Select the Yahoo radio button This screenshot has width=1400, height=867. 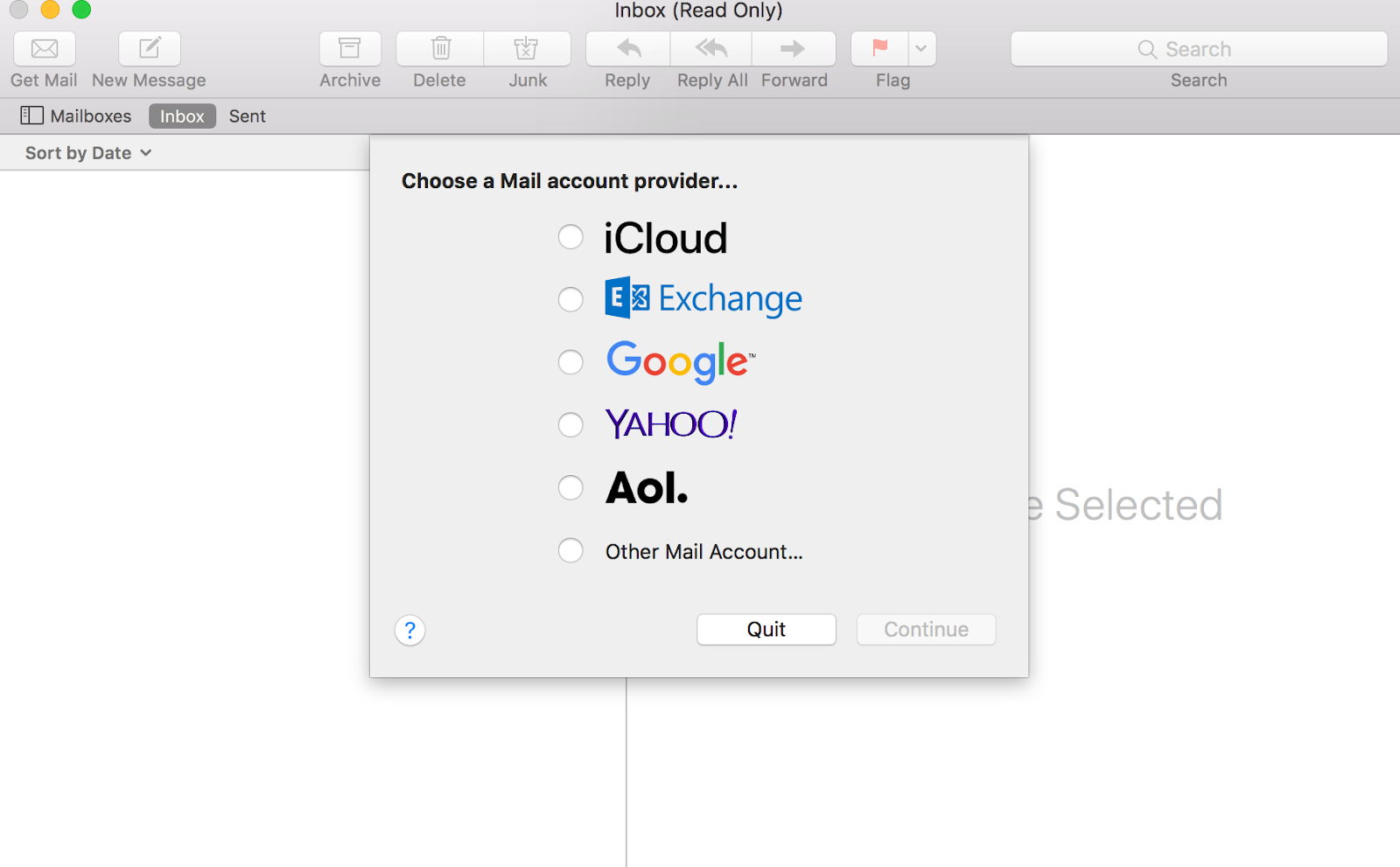[x=570, y=425]
